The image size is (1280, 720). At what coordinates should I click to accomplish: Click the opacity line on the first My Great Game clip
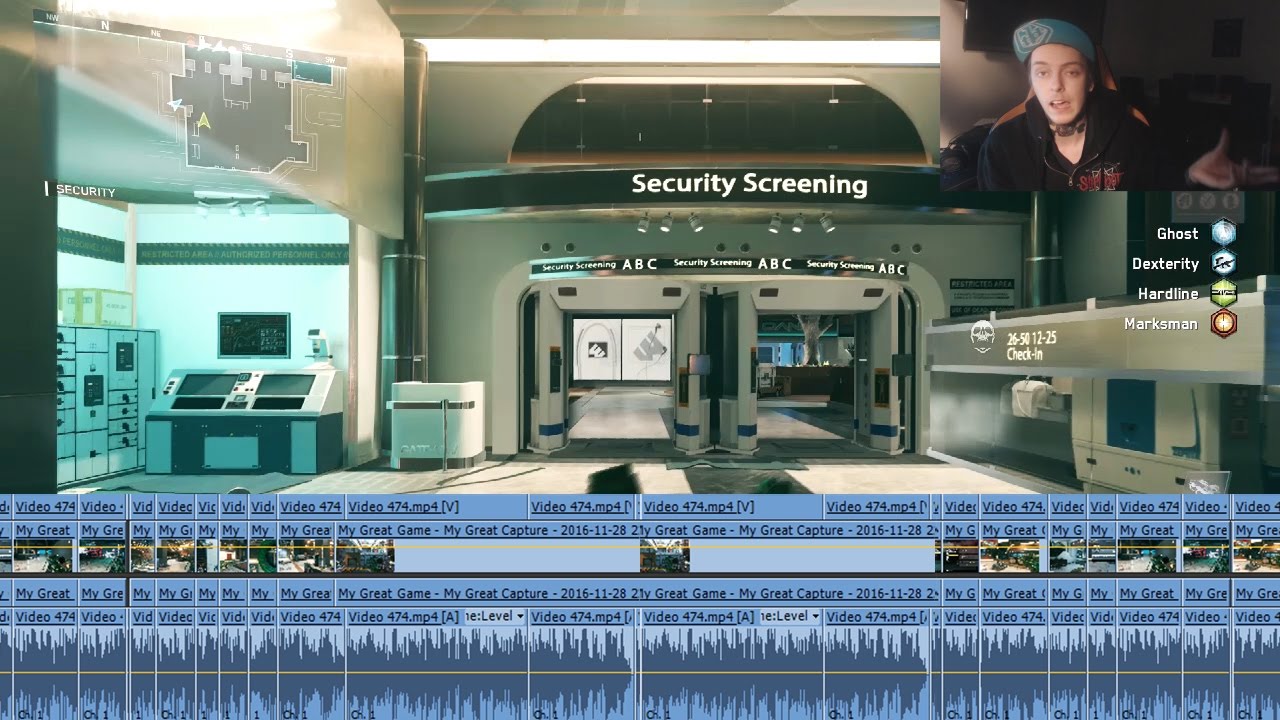pyautogui.click(x=487, y=545)
